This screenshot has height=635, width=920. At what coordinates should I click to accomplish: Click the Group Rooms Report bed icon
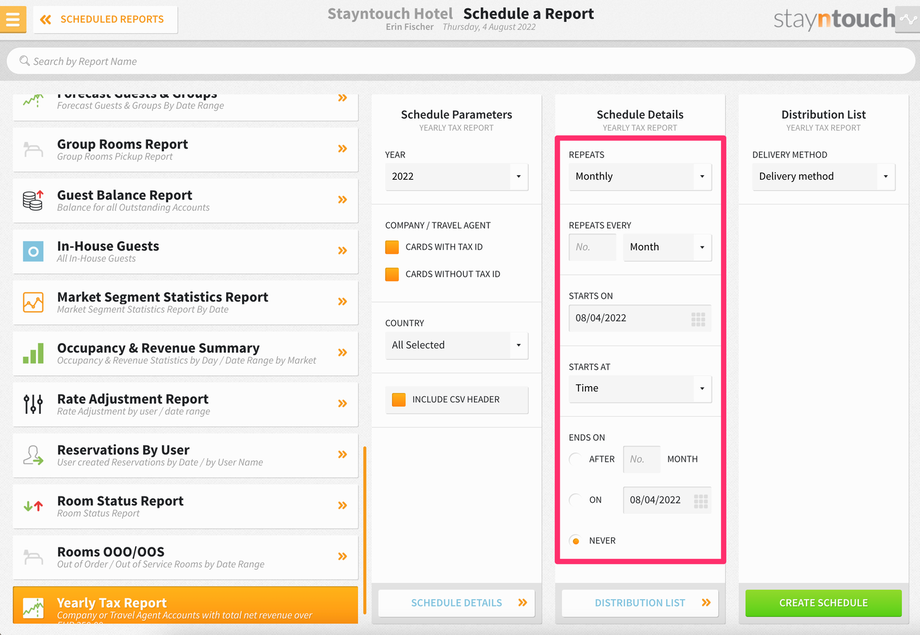33,149
